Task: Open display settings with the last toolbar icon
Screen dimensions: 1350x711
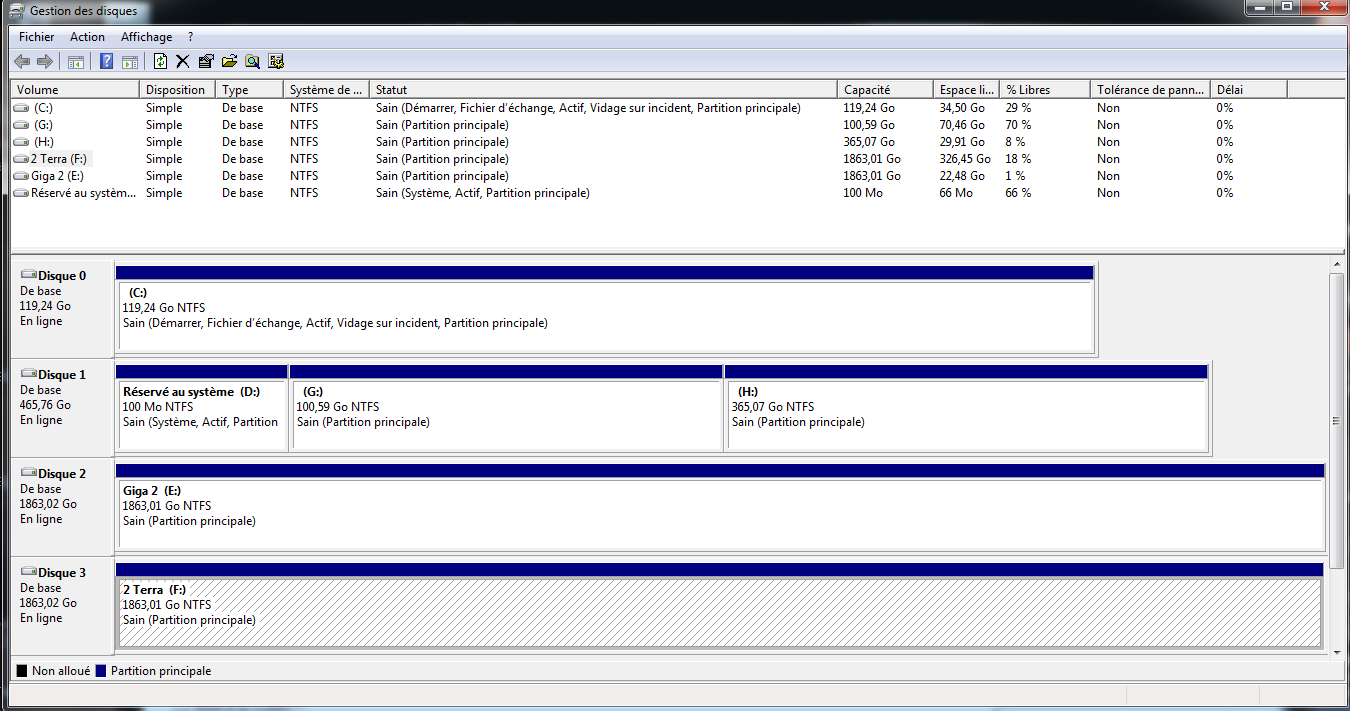Action: (276, 62)
